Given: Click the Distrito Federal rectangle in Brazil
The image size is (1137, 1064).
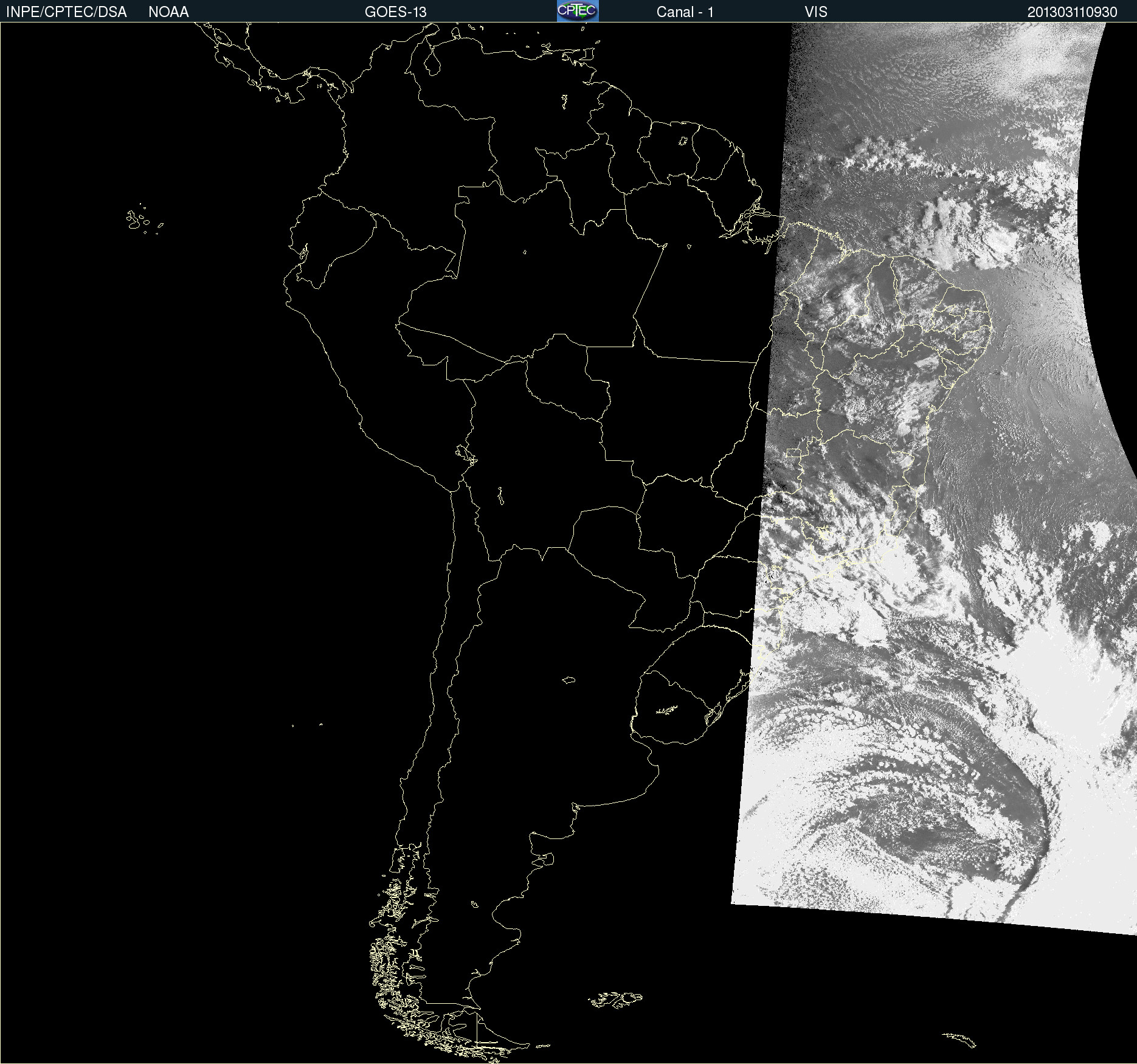Looking at the screenshot, I should tap(793, 453).
